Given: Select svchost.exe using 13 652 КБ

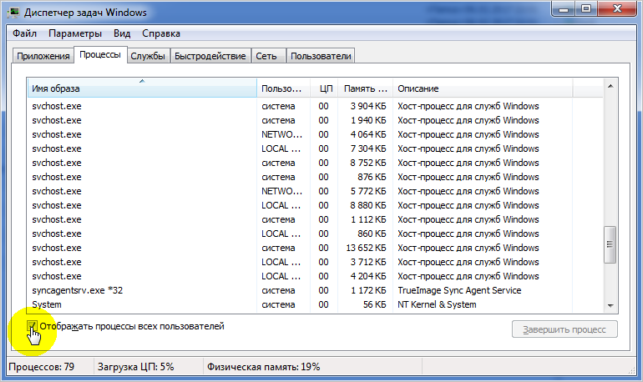Looking at the screenshot, I should point(316,248).
